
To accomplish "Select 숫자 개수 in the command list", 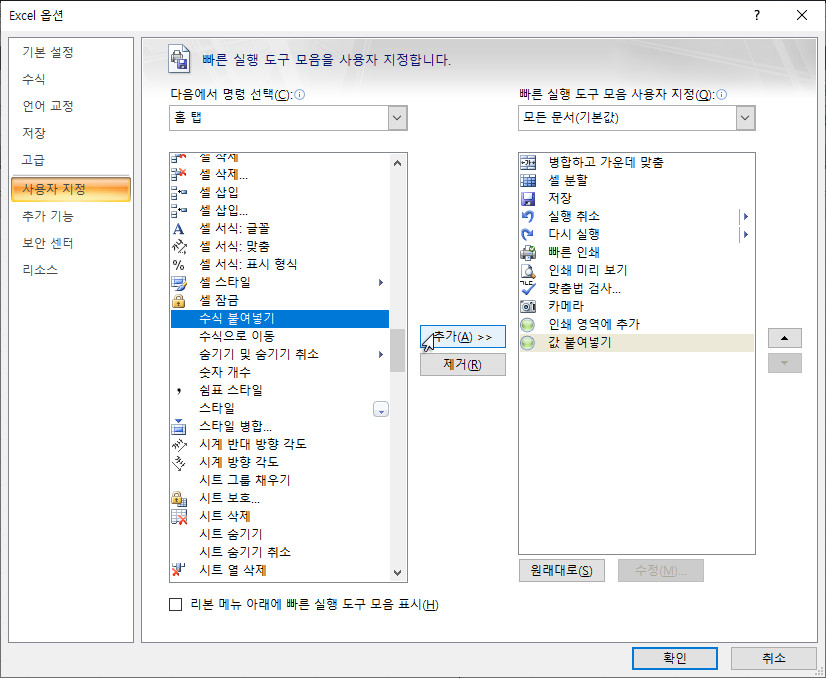I will (280, 372).
